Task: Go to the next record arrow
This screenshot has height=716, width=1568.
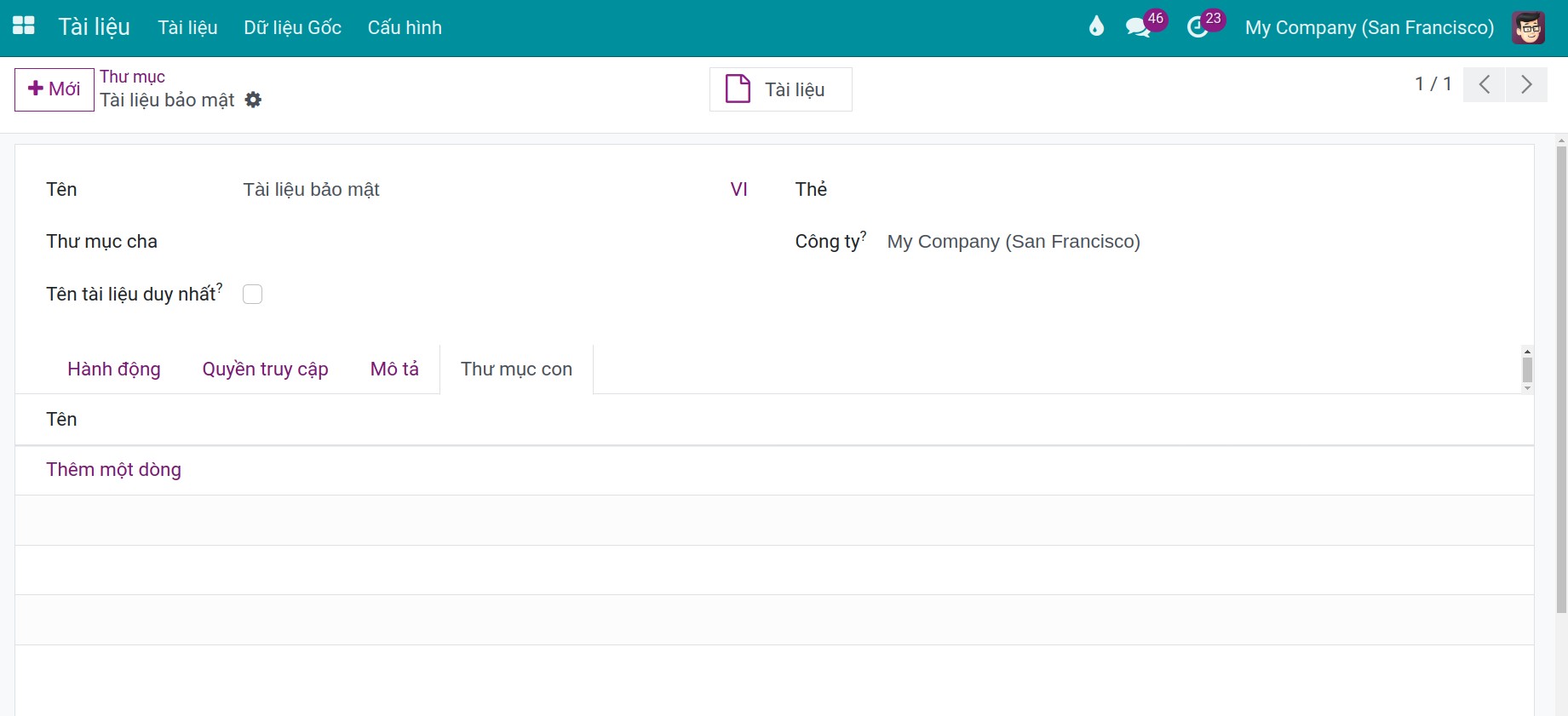Action: (1526, 84)
